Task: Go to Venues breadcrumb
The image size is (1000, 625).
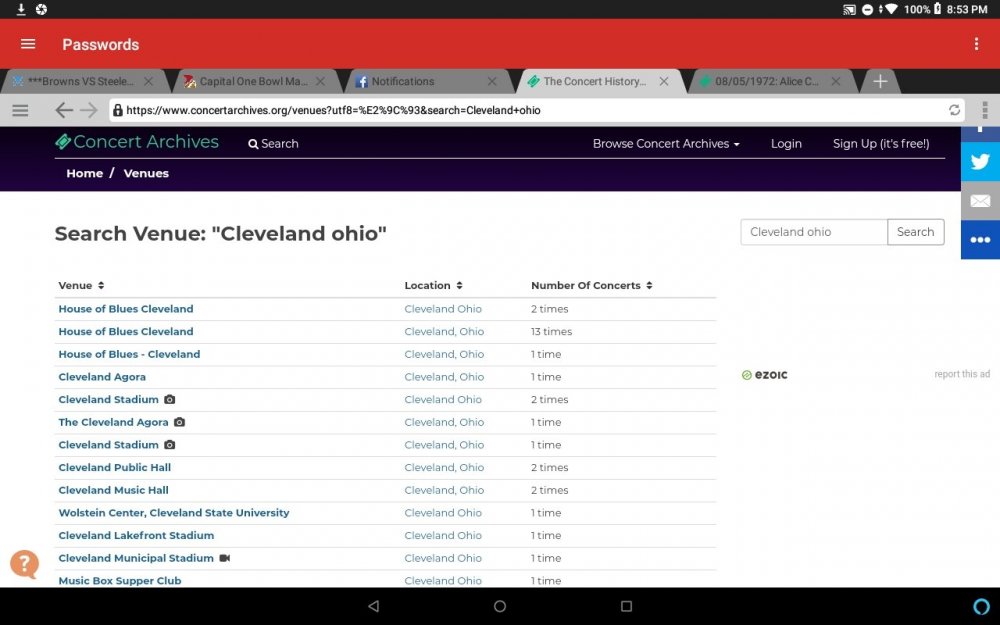Action: click(x=146, y=173)
